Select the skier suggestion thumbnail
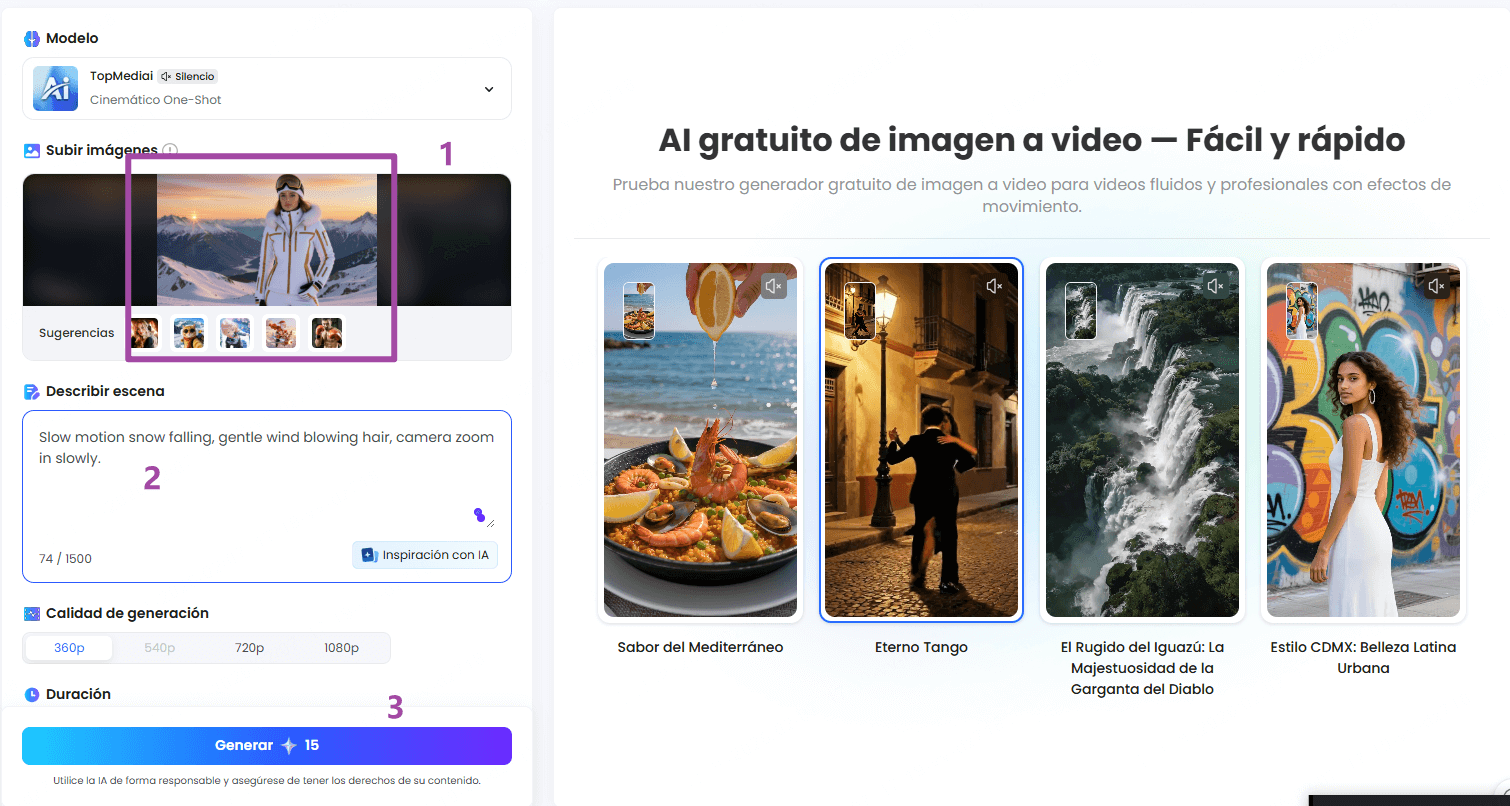Viewport: 1510px width, 806px height. [235, 333]
